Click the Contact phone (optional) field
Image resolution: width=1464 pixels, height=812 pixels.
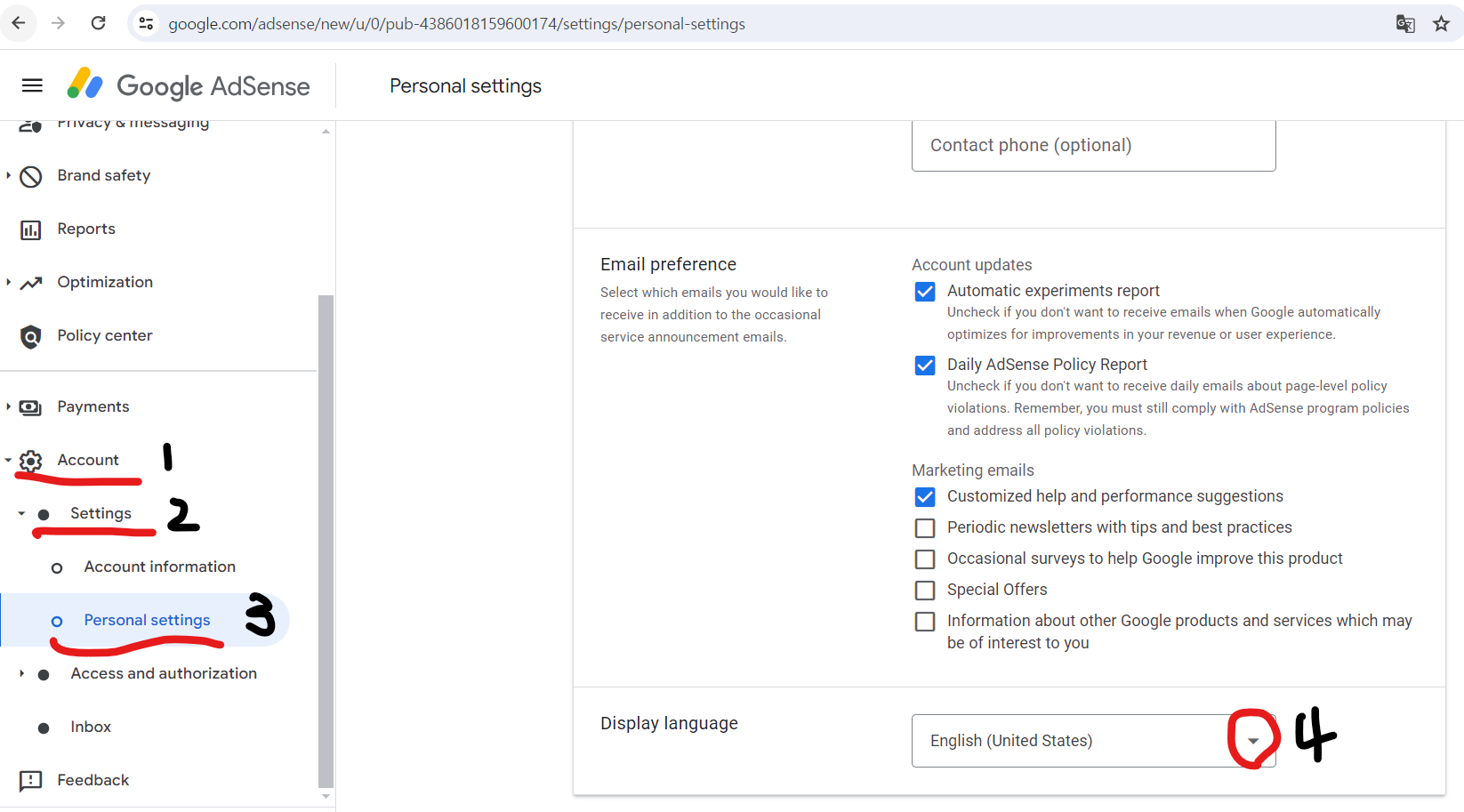click(x=1094, y=146)
